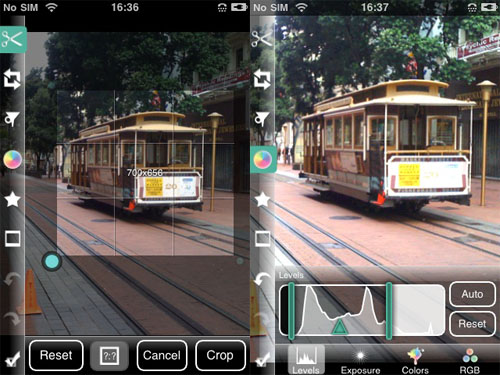The height and width of the screenshot is (375, 500).
Task: Open the frame icon in right sidebar
Action: click(x=262, y=239)
